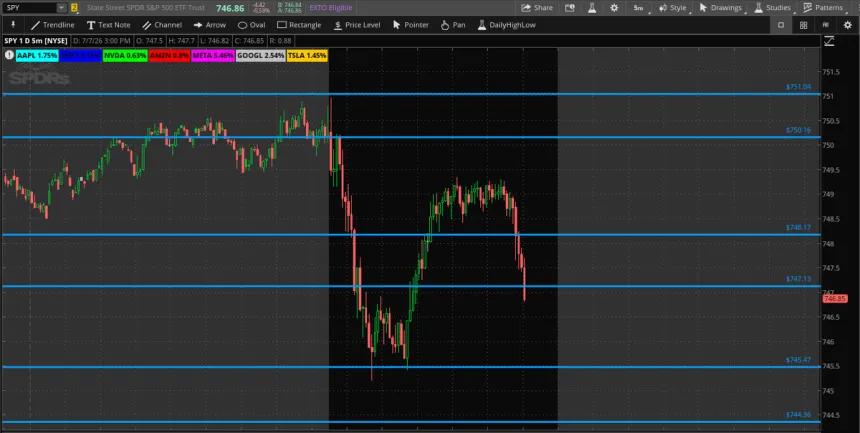The width and height of the screenshot is (860, 433).
Task: Select the $748.17 price level label
Action: (798, 227)
